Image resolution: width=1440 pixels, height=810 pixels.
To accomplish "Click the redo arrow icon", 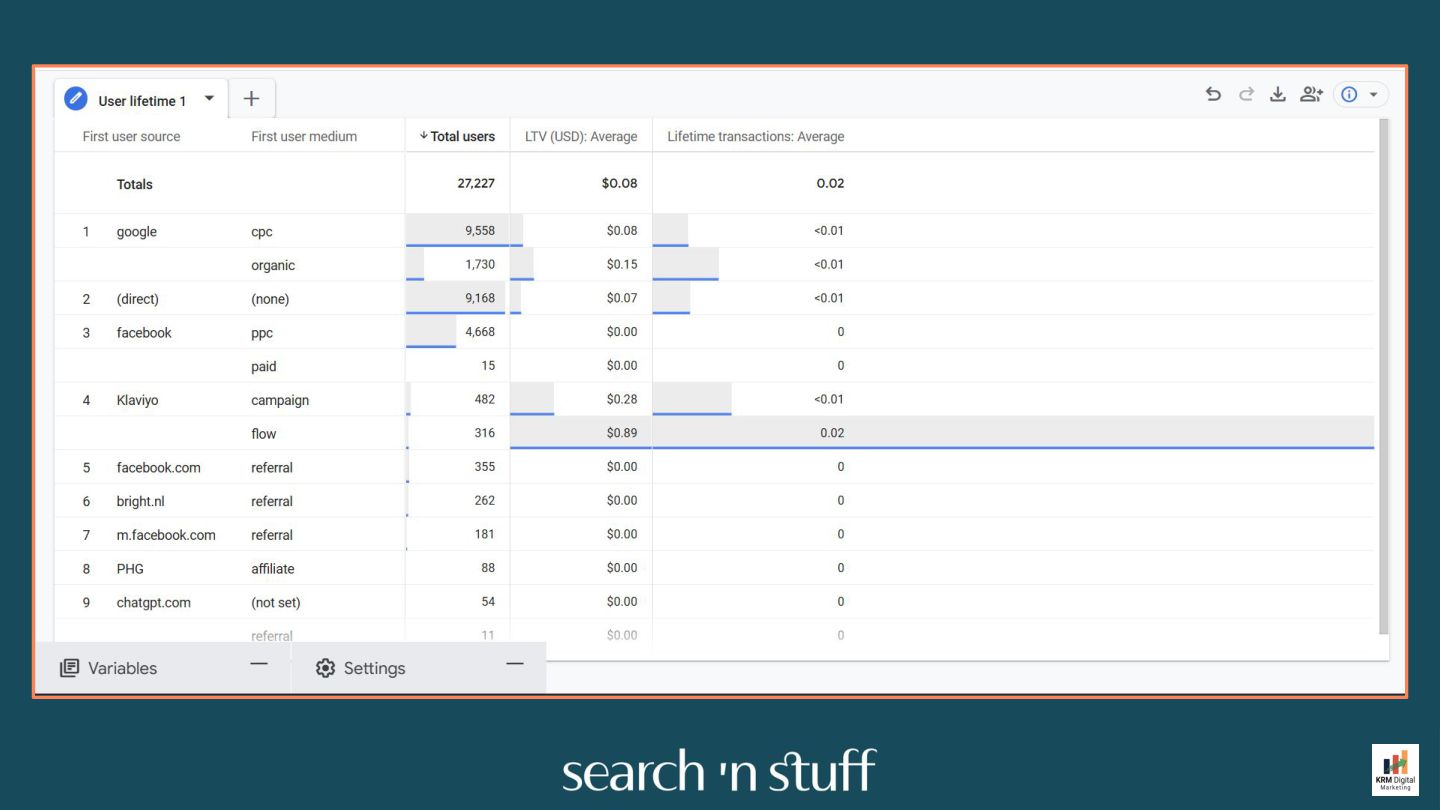I will [x=1246, y=94].
